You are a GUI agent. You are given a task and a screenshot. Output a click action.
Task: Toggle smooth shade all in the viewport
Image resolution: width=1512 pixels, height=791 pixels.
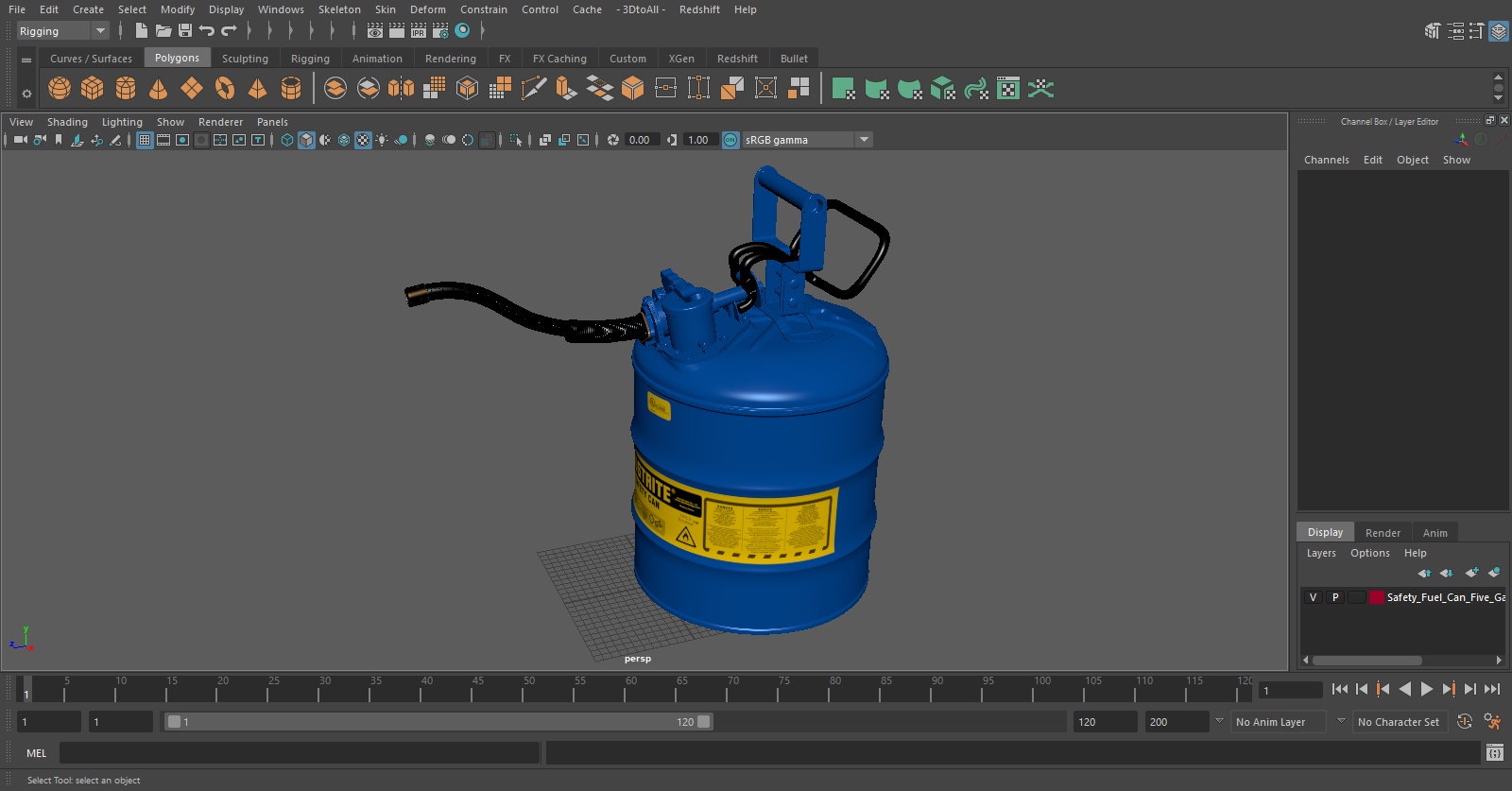(306, 140)
